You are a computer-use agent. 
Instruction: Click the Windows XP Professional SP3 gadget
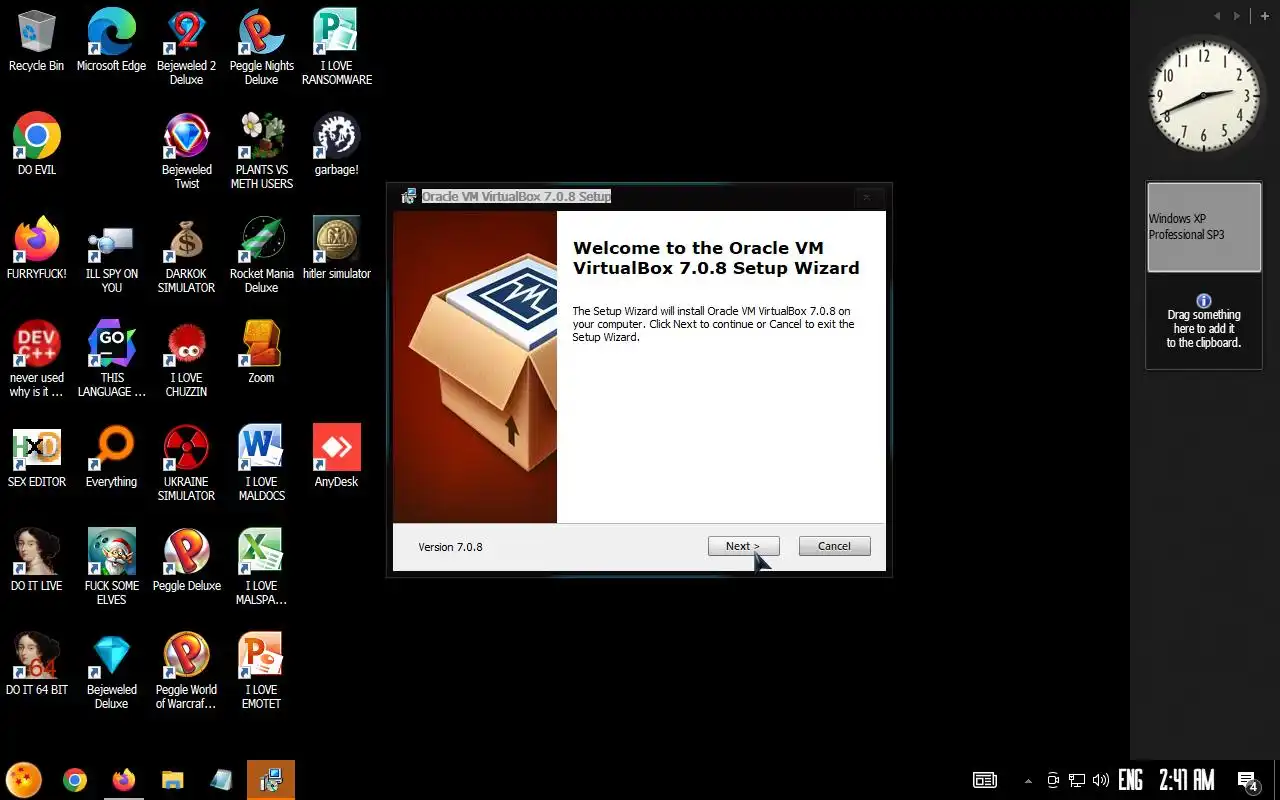coord(1204,227)
